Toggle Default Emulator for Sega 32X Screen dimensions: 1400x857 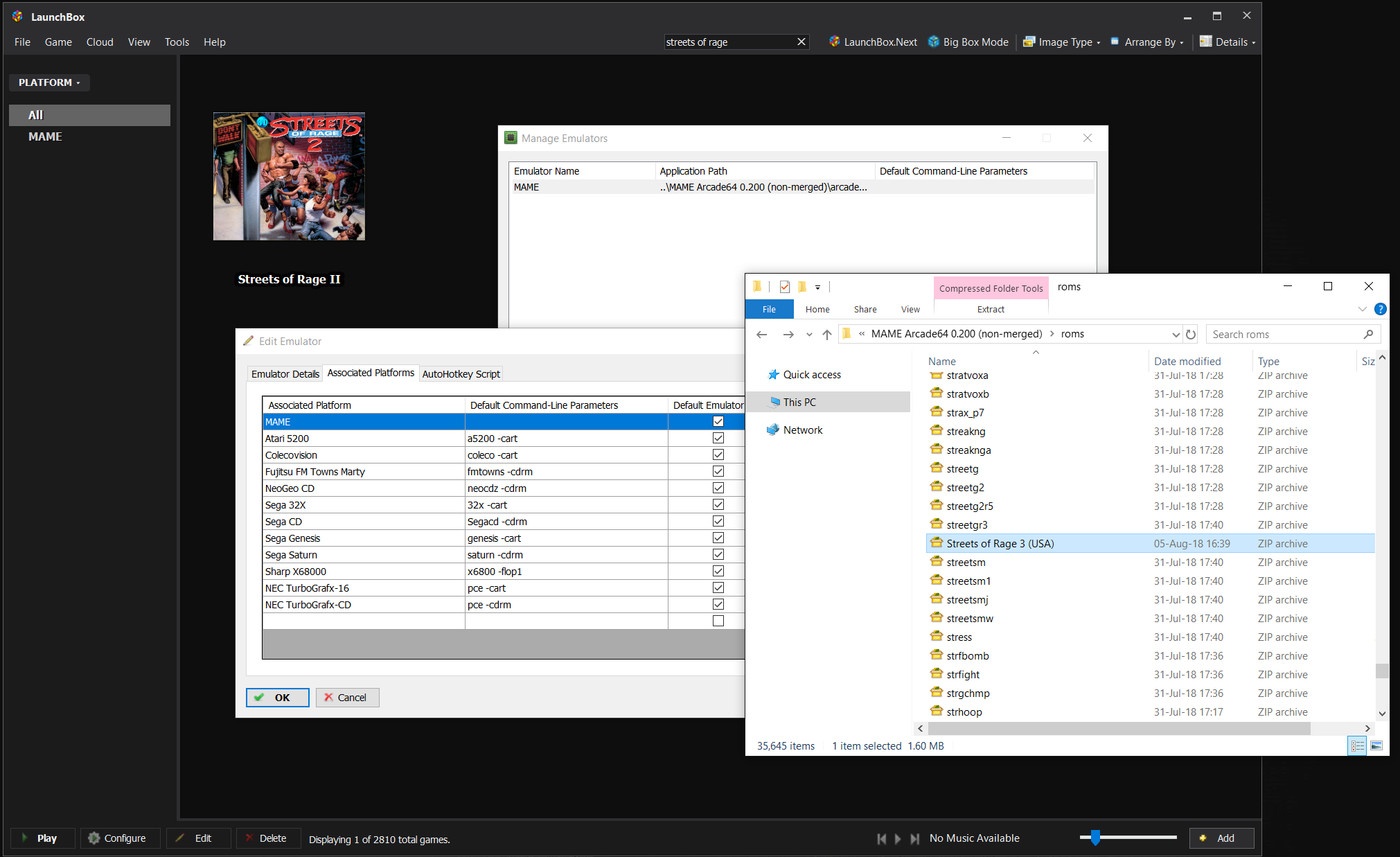pyautogui.click(x=718, y=504)
